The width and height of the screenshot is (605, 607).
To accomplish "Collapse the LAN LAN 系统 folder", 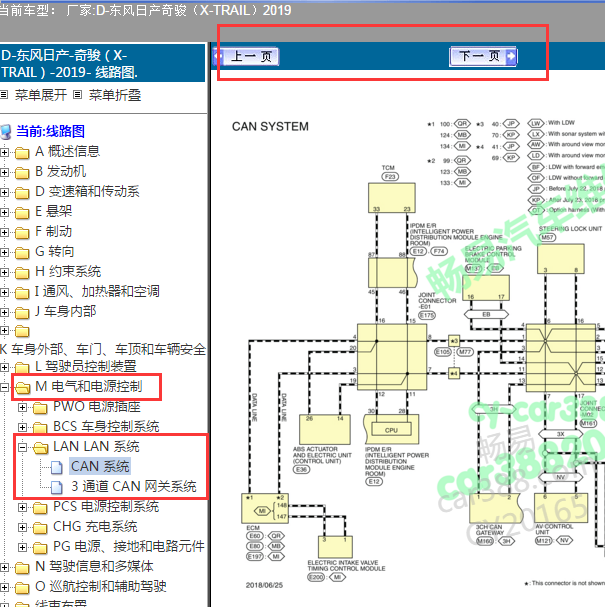I will coord(22,448).
